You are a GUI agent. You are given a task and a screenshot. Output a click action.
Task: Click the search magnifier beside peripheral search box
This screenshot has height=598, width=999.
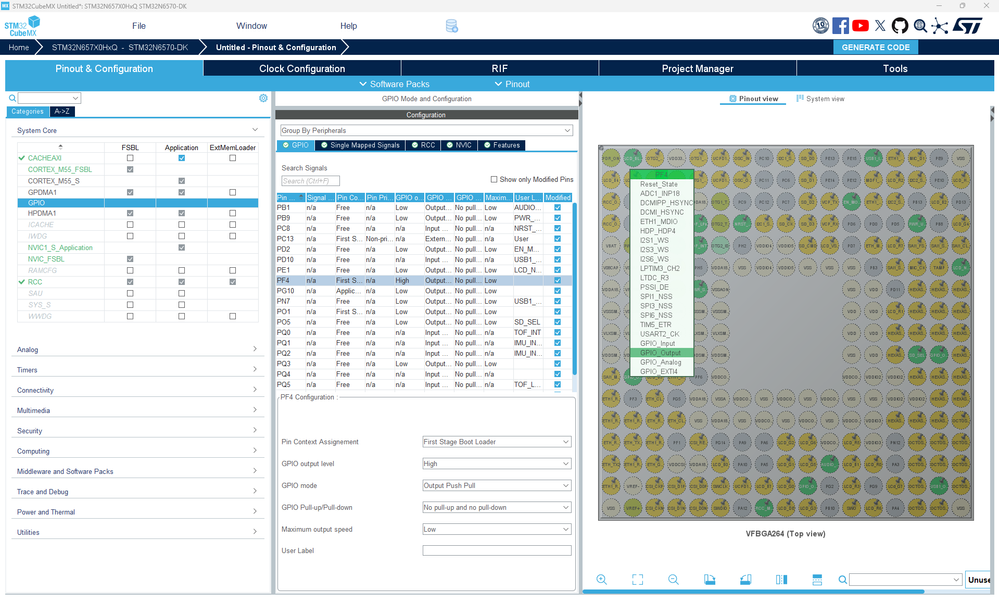point(12,98)
